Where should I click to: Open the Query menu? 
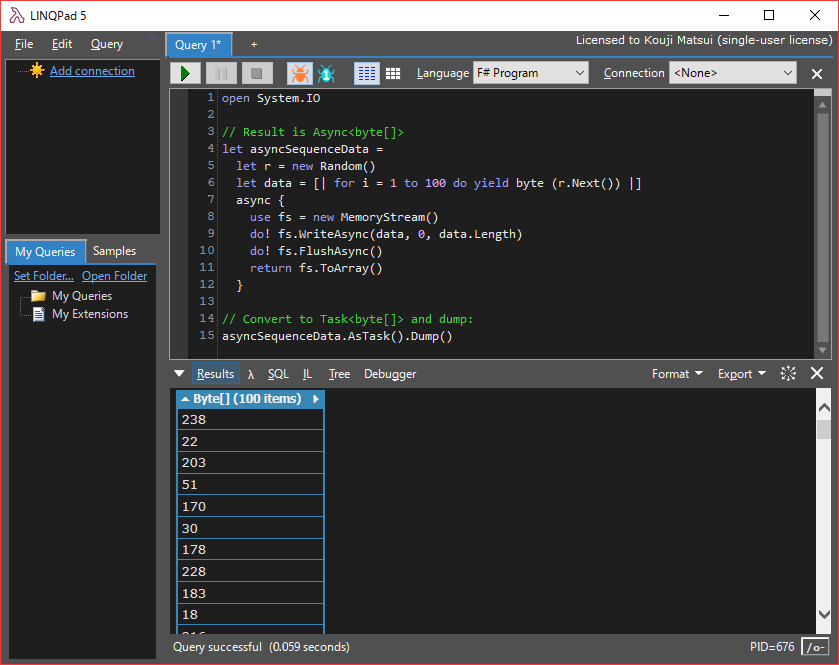point(106,44)
